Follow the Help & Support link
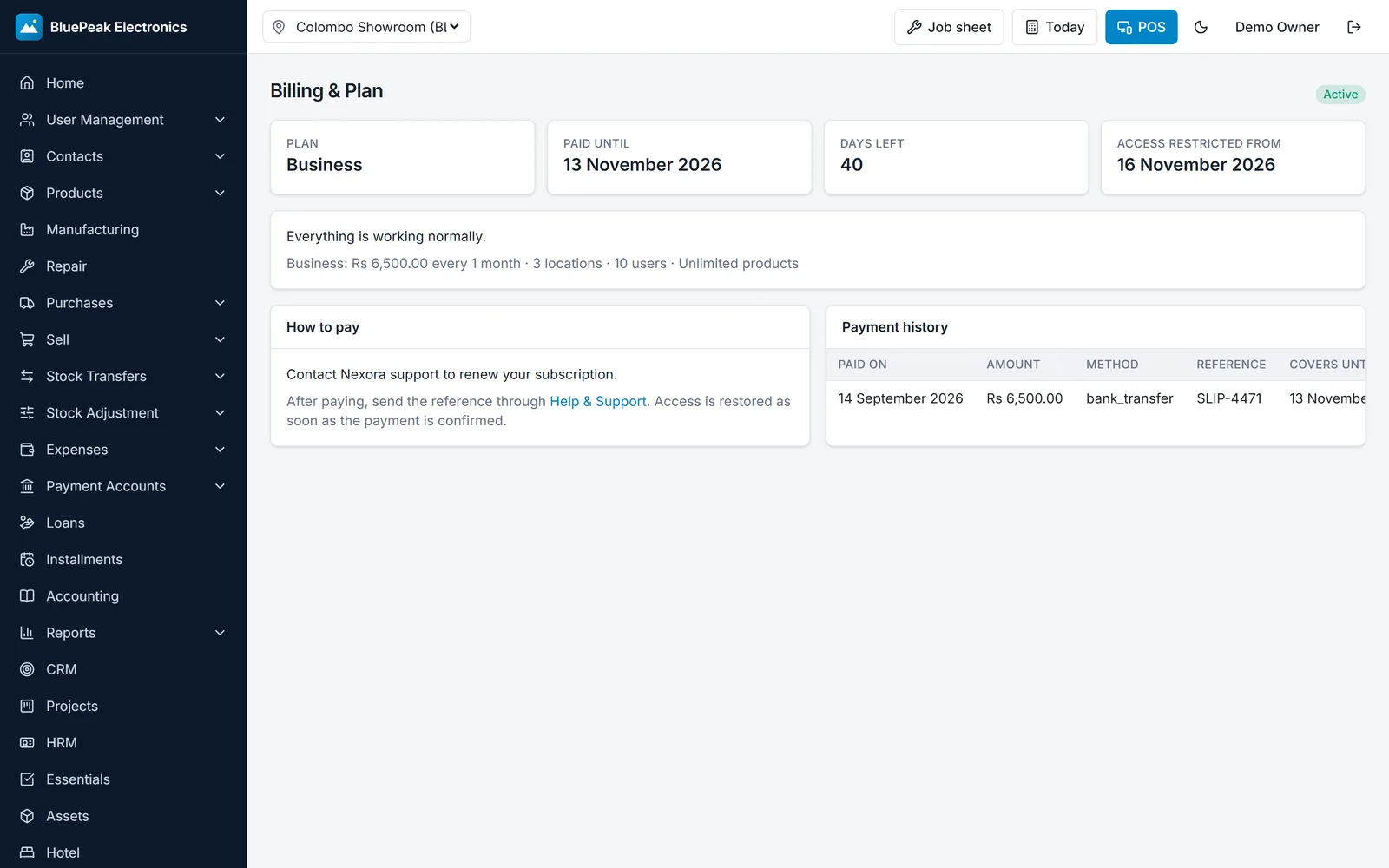Viewport: 1389px width, 868px height. [x=598, y=401]
